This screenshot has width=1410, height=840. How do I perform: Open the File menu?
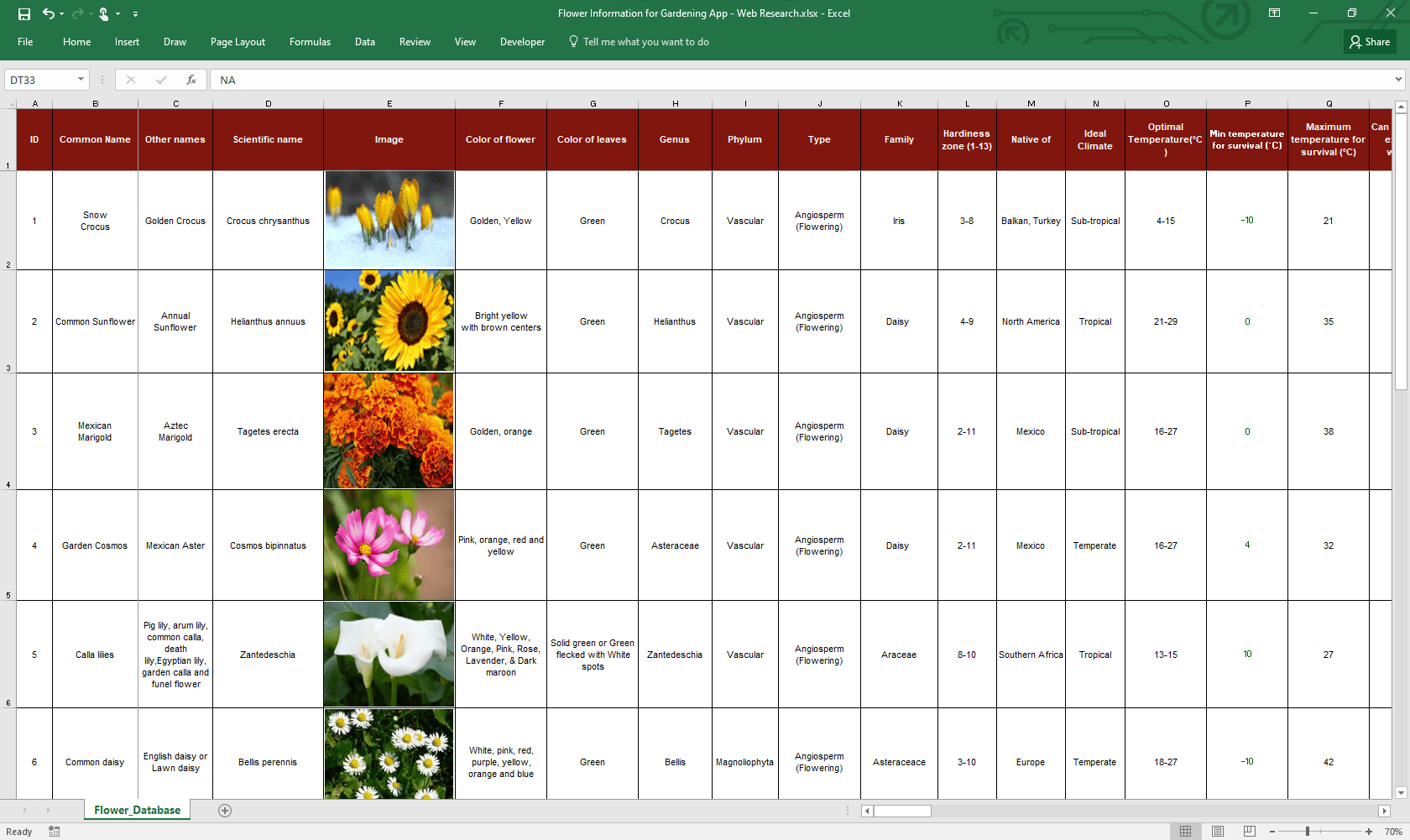click(x=25, y=42)
